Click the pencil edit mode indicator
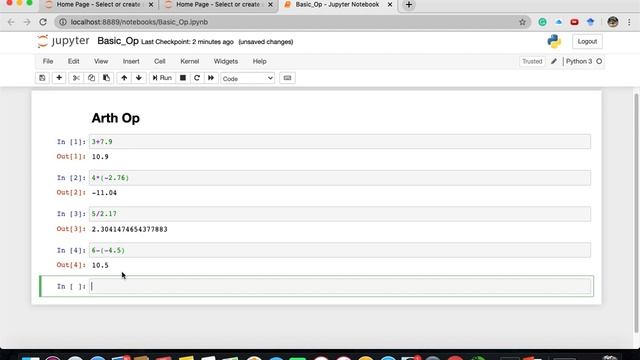The width and height of the screenshot is (640, 360). 554,61
